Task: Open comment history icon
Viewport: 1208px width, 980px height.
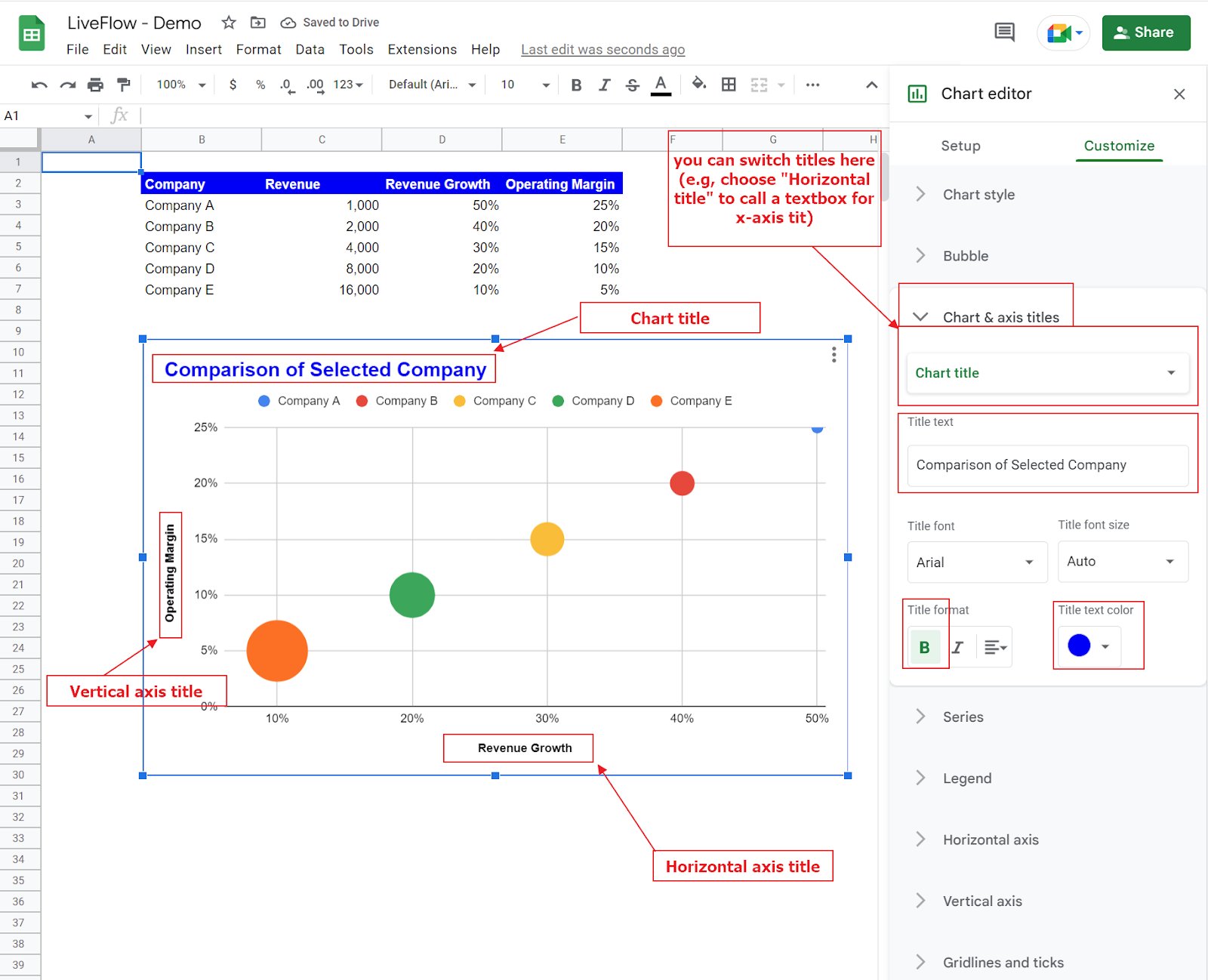Action: click(1004, 32)
